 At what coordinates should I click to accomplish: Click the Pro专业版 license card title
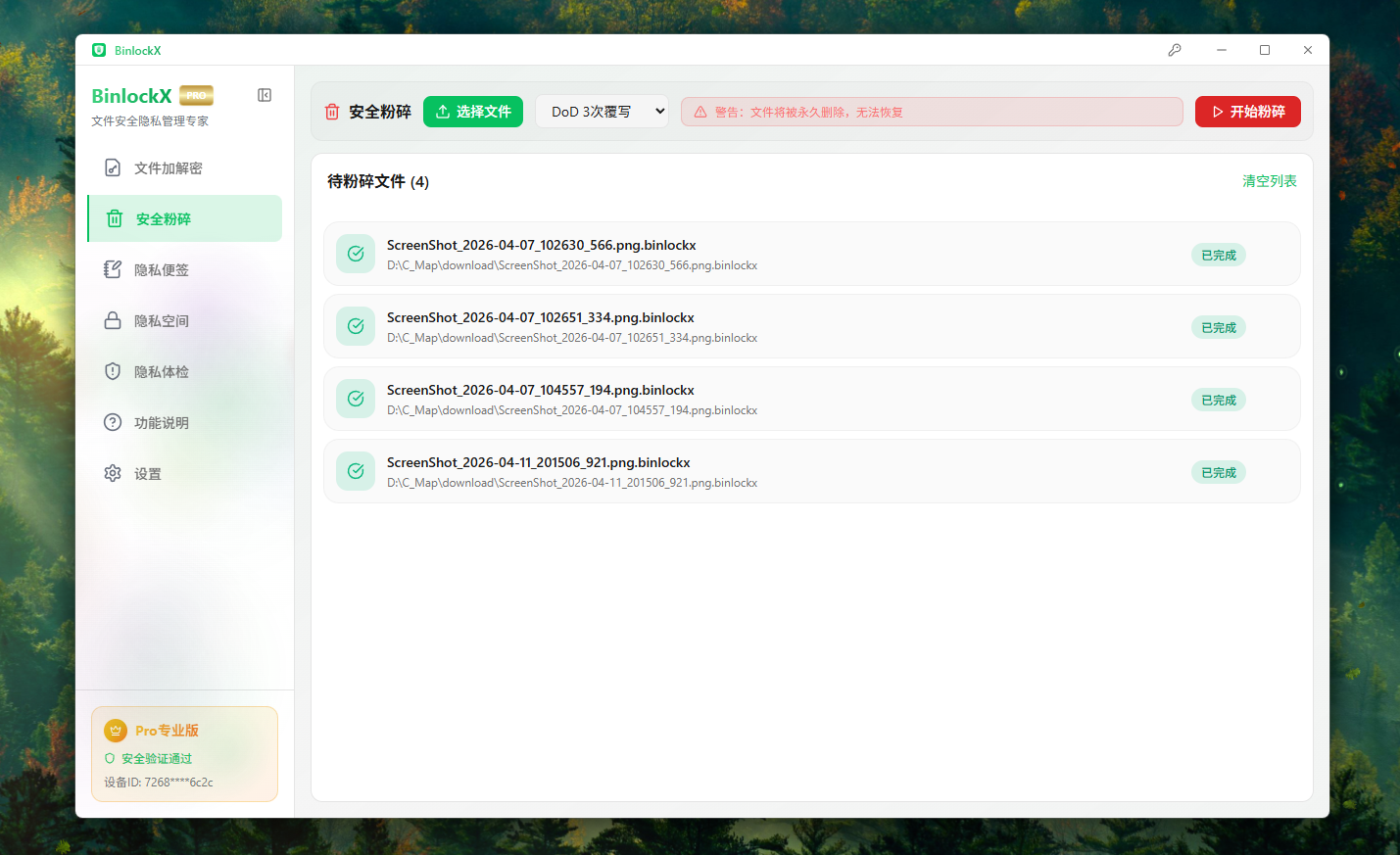pyautogui.click(x=168, y=731)
